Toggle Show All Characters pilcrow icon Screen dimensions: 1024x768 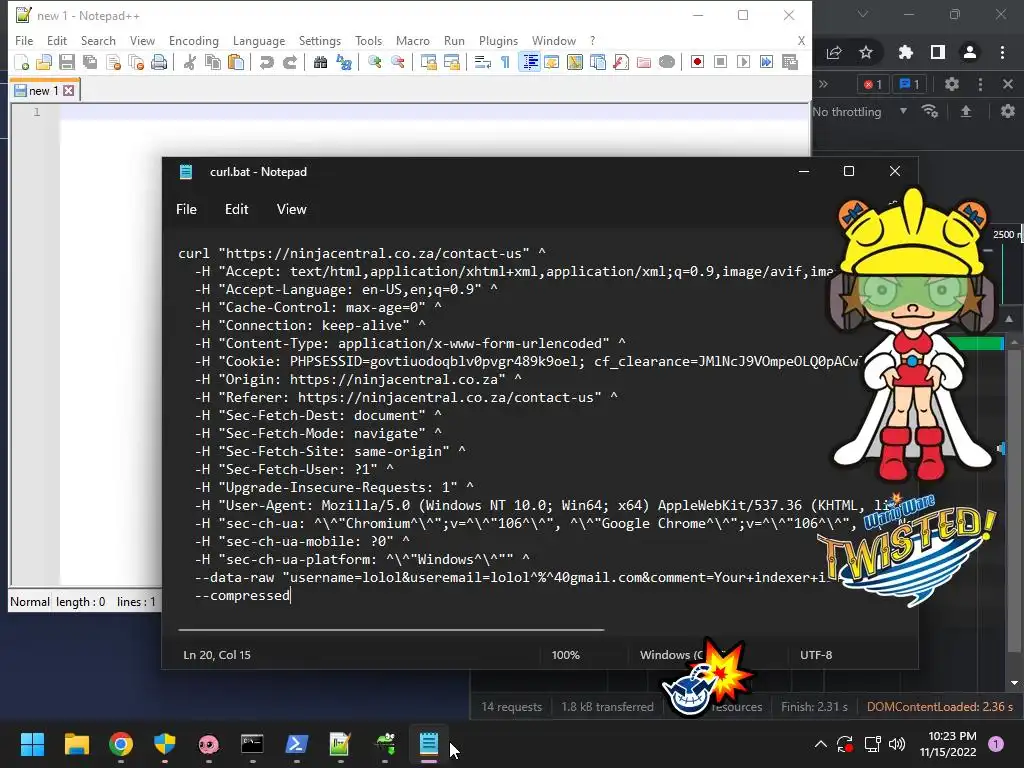tap(505, 62)
